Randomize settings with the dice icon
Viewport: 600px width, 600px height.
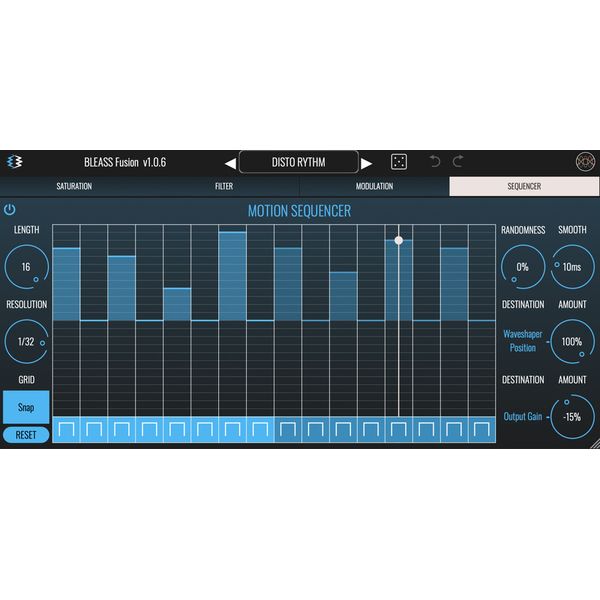point(398,162)
